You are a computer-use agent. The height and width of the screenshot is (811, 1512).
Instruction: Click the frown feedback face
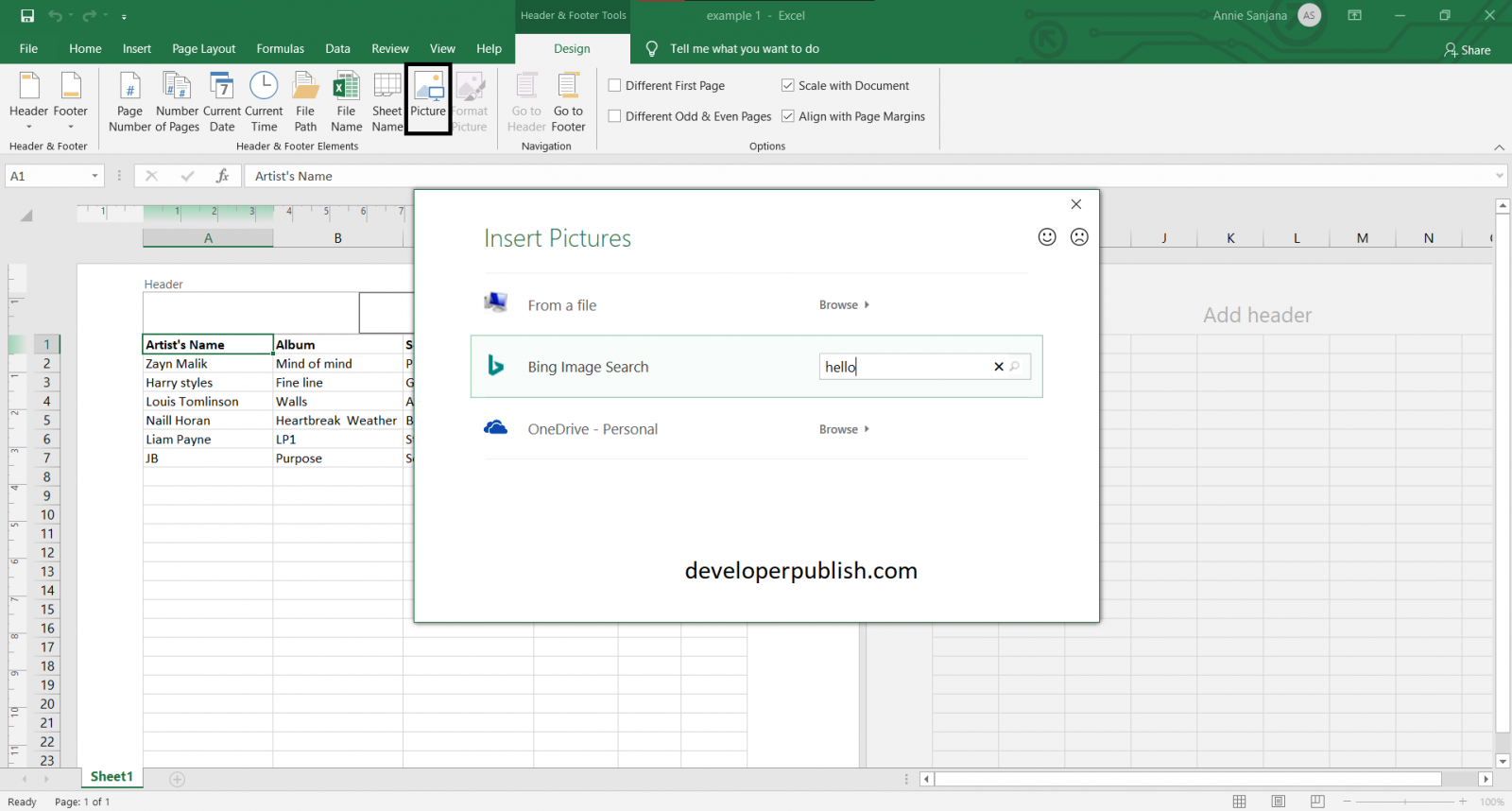pos(1079,236)
